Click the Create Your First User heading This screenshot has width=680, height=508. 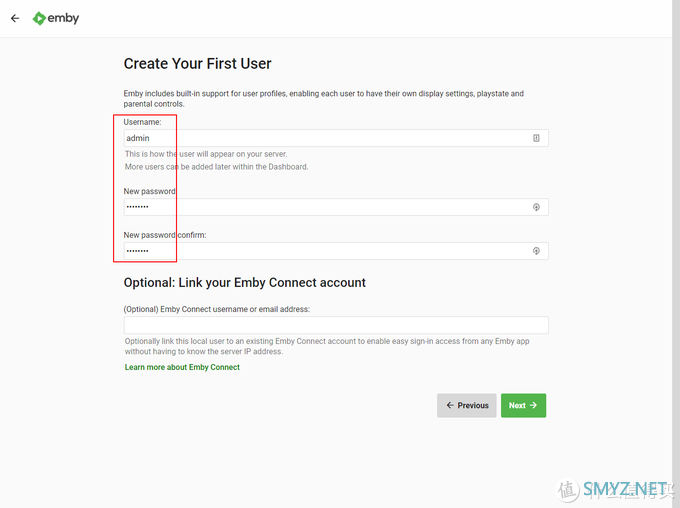tap(197, 64)
